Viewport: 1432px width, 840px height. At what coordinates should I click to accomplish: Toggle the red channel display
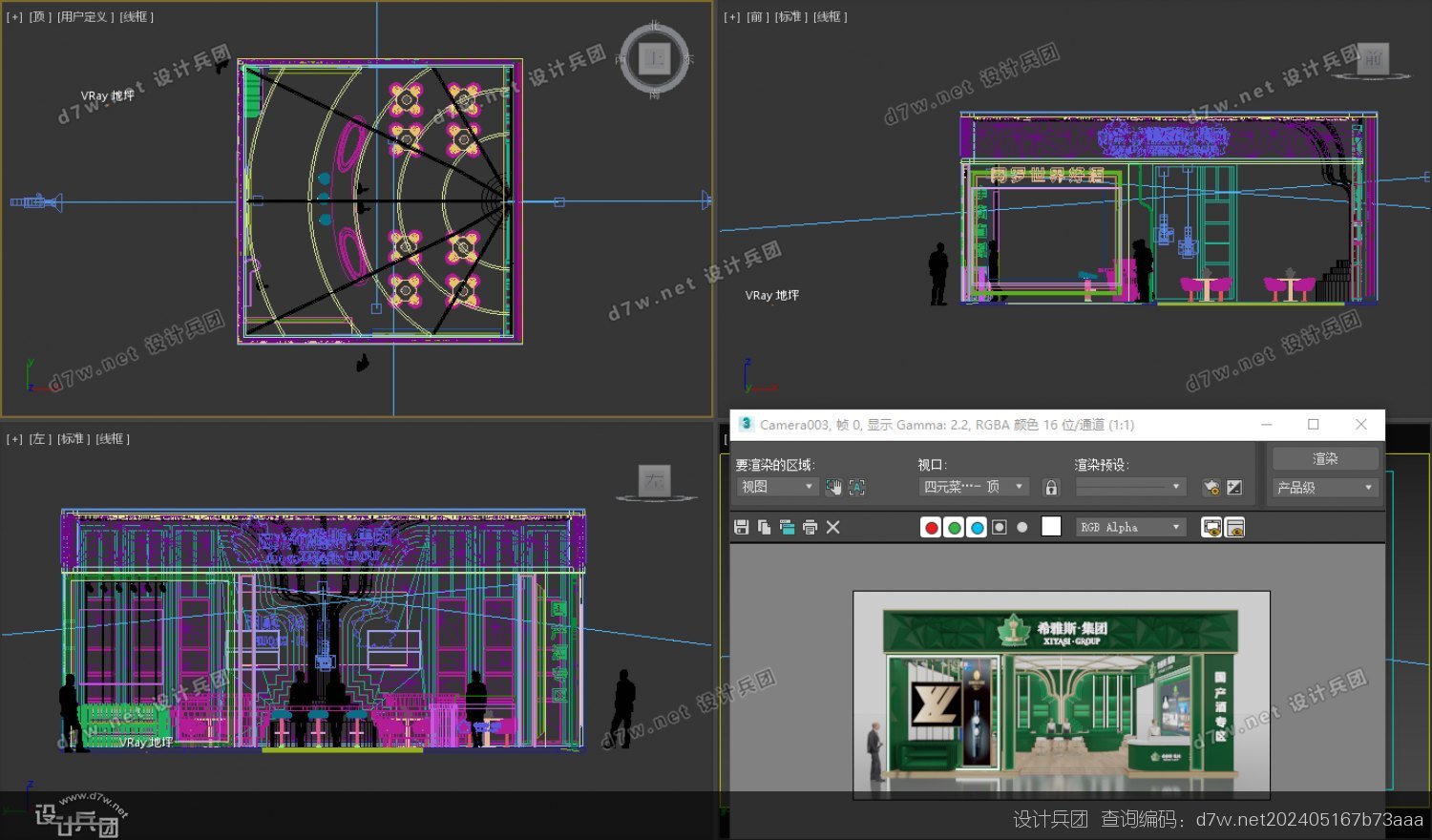click(931, 527)
